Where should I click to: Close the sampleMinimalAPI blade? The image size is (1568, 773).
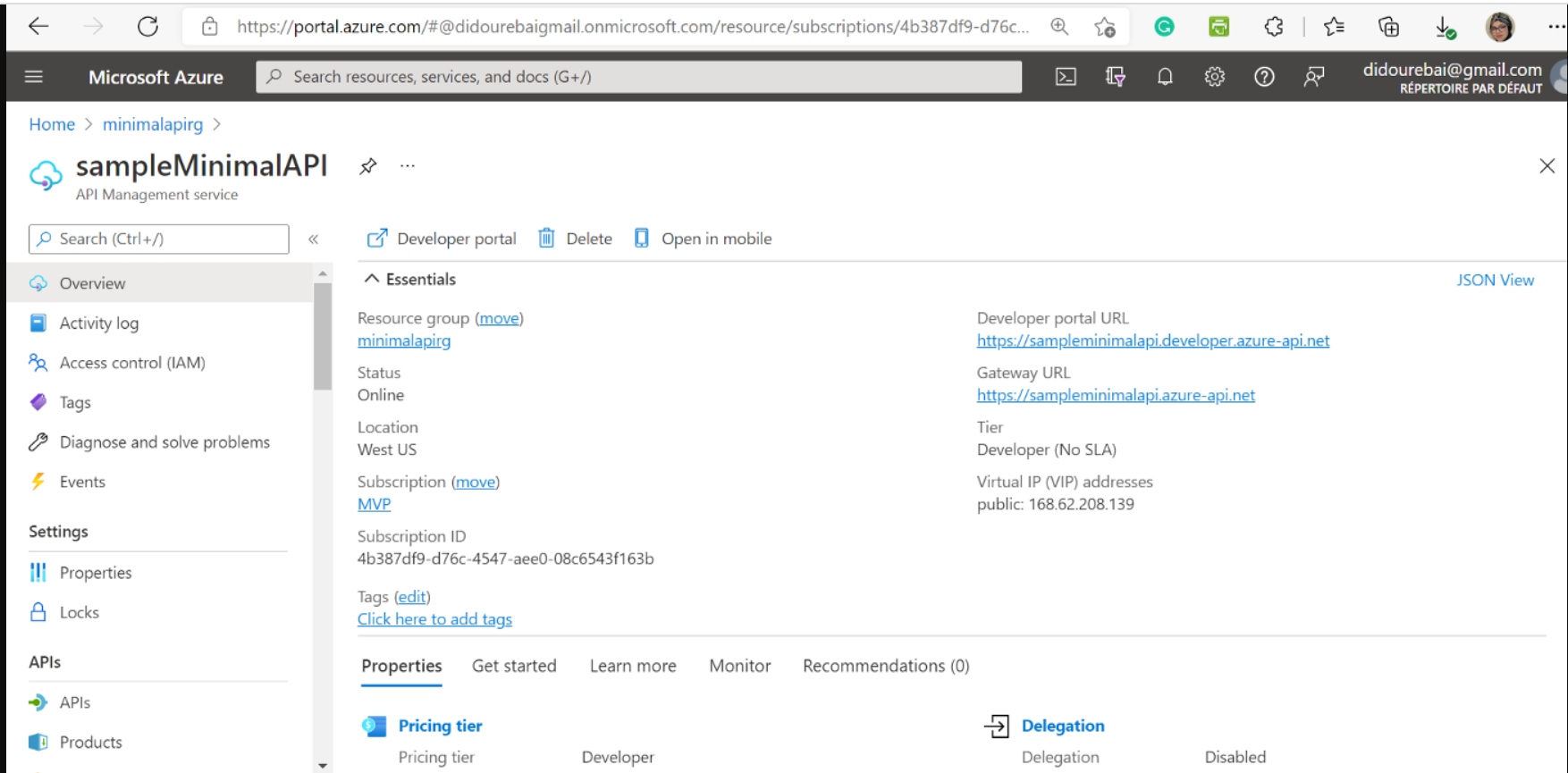pyautogui.click(x=1547, y=166)
